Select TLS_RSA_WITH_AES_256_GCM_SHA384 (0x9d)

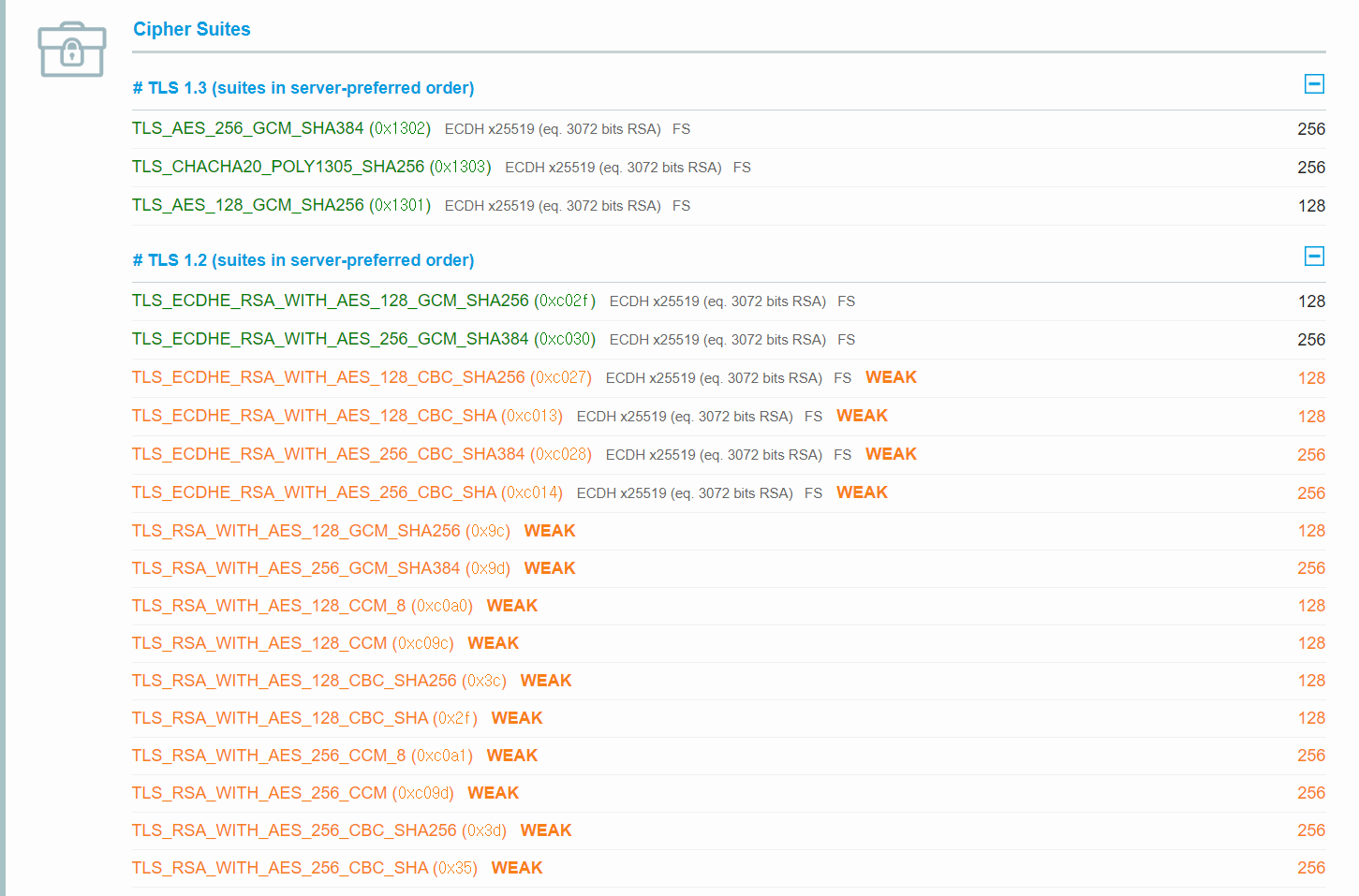[x=321, y=568]
